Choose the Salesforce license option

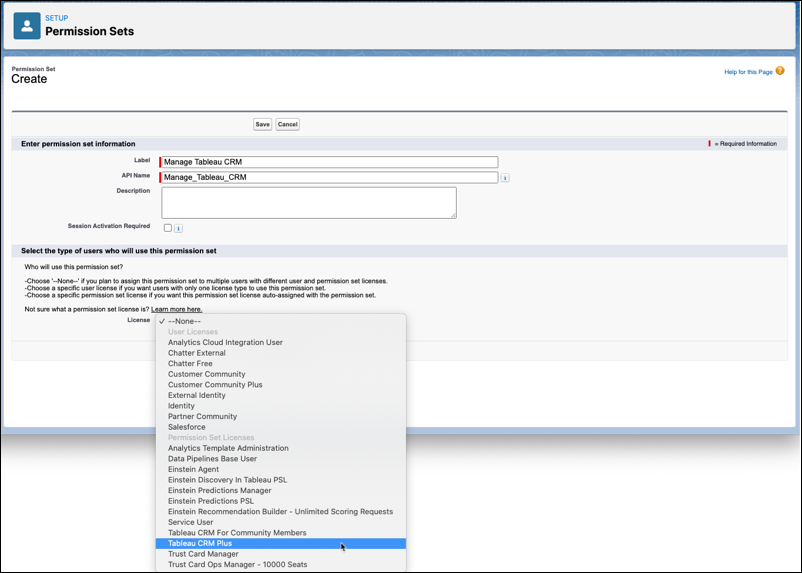click(x=281, y=427)
